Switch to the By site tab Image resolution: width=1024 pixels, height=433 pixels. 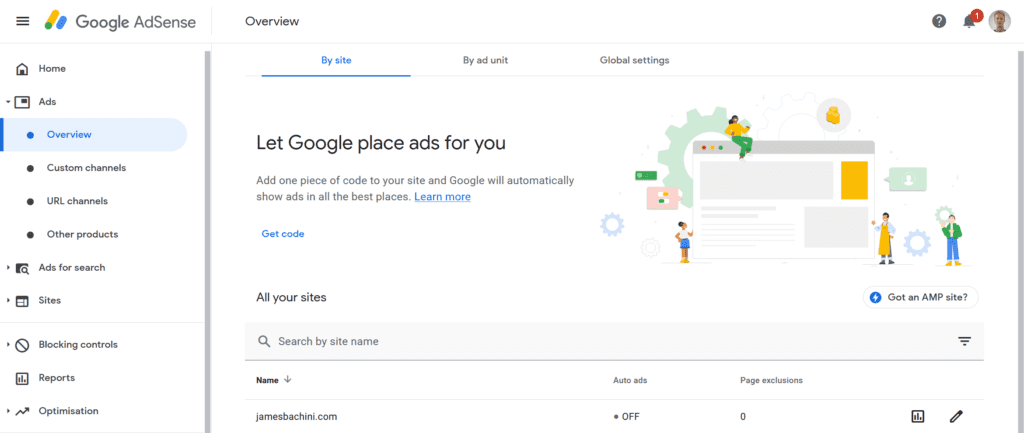[336, 60]
